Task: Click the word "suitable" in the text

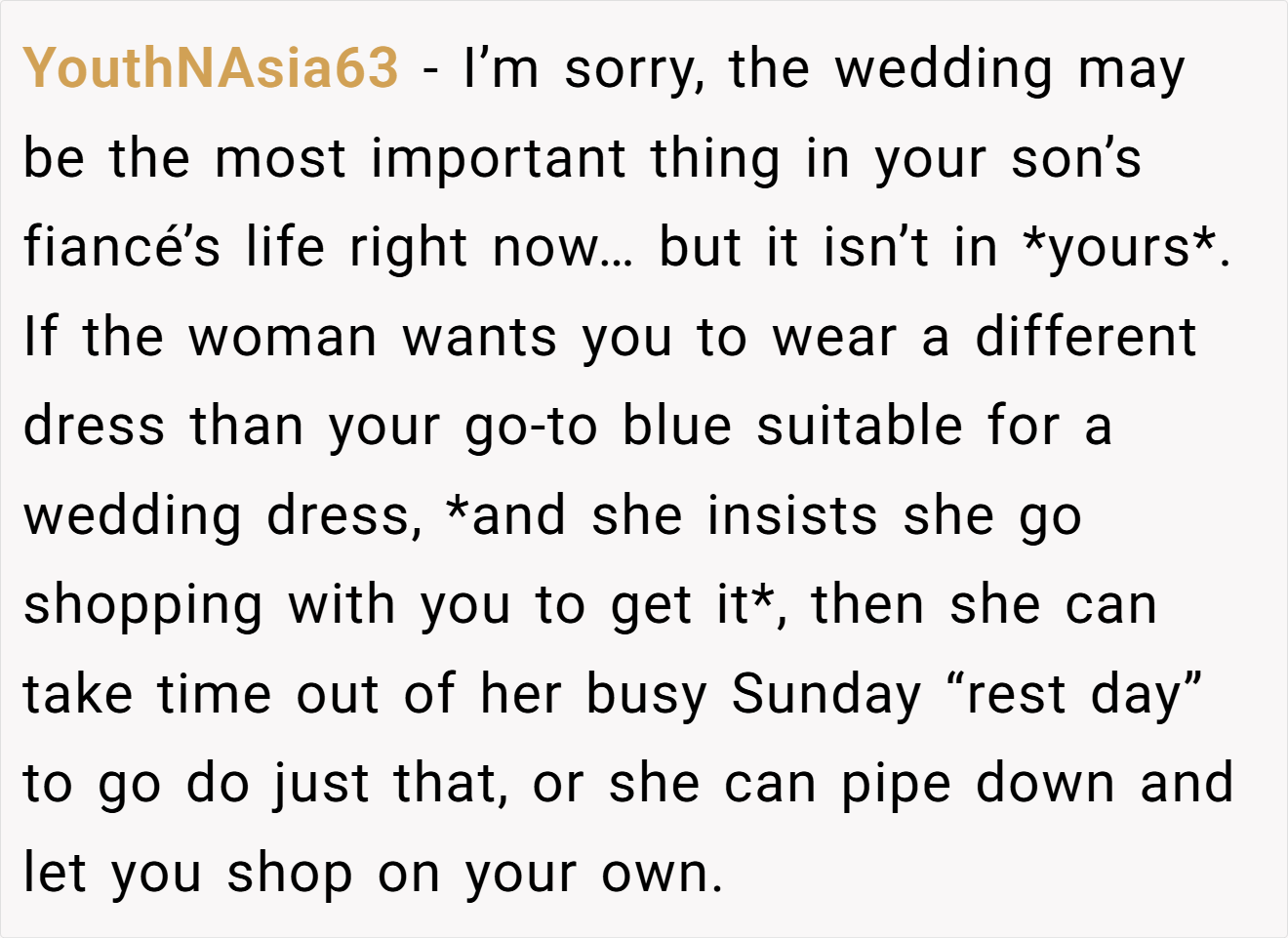Action: tap(860, 426)
